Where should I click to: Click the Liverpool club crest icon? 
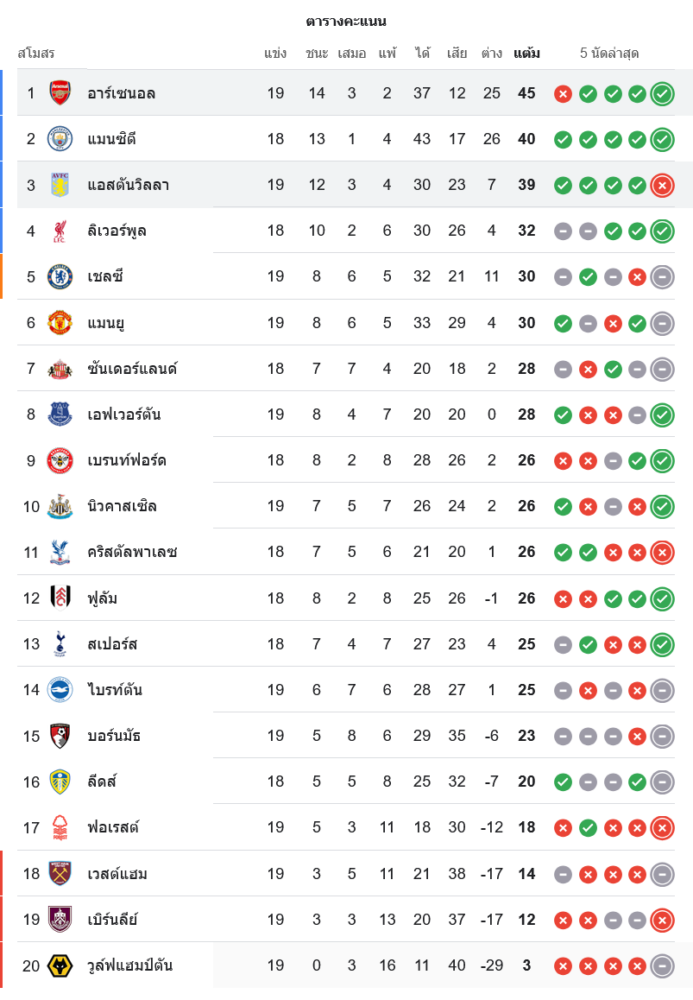coord(60,231)
